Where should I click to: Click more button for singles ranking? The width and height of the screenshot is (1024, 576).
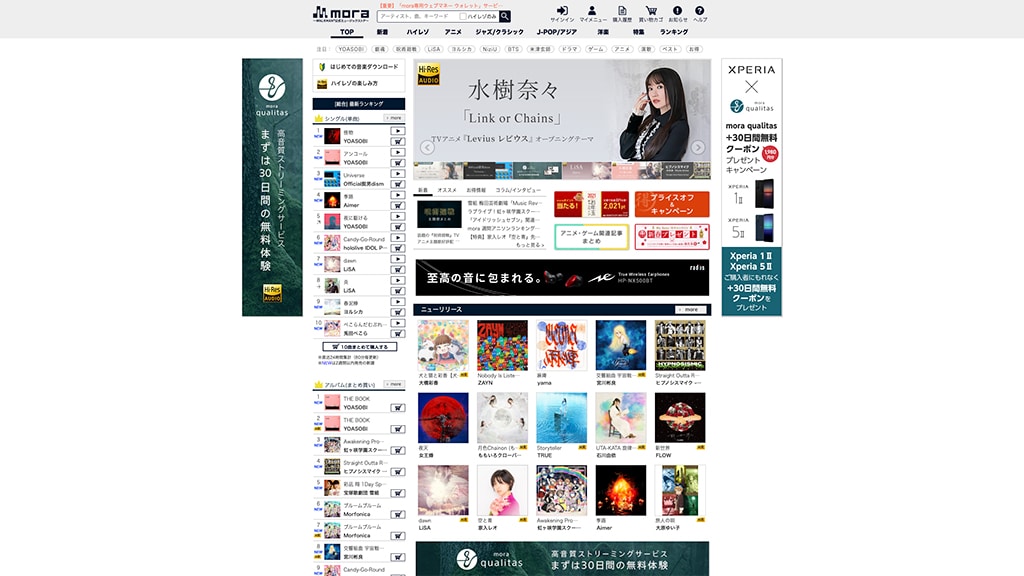click(394, 118)
